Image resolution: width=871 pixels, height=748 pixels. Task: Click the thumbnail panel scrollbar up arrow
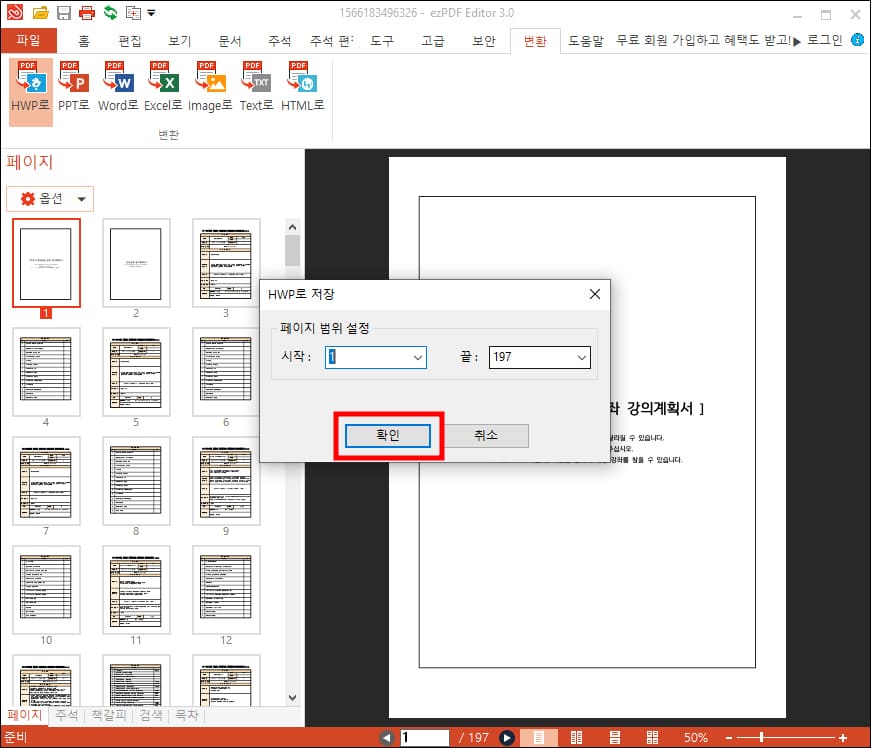pyautogui.click(x=293, y=227)
